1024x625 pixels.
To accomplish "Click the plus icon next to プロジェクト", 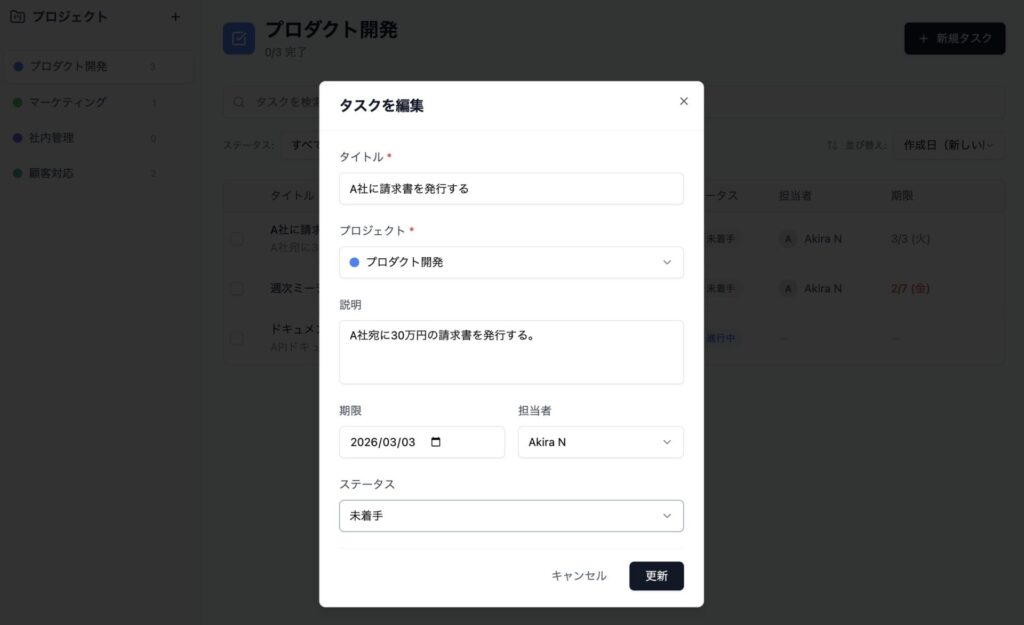I will (x=175, y=17).
